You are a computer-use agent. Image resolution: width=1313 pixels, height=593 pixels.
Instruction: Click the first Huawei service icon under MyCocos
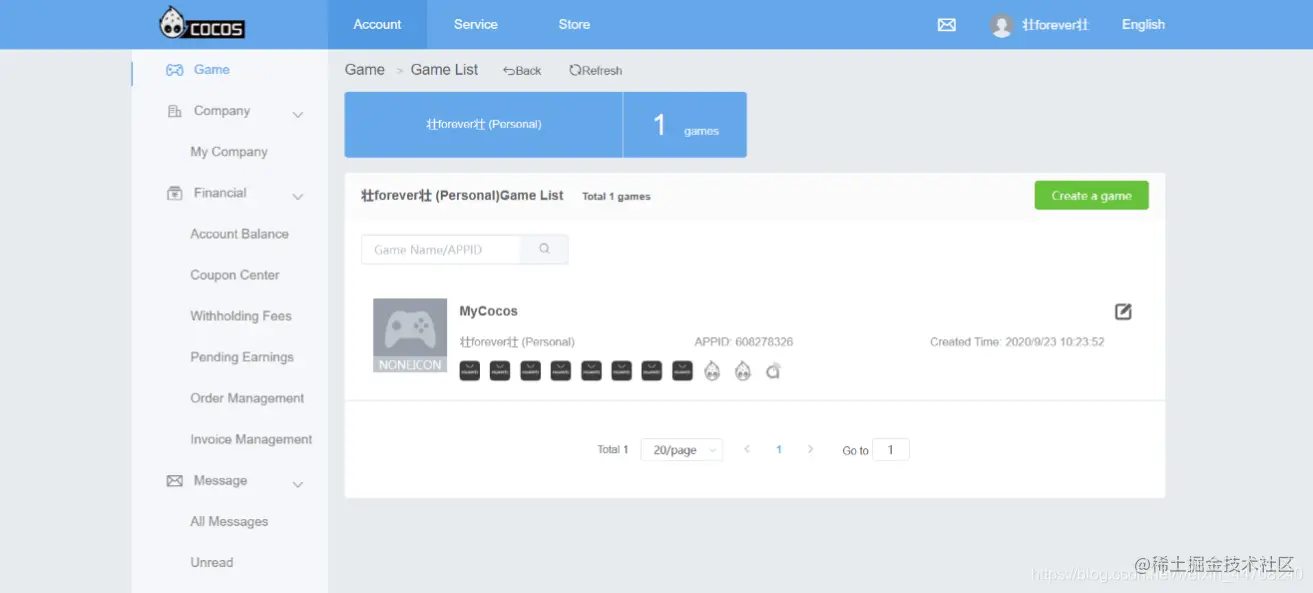click(470, 371)
